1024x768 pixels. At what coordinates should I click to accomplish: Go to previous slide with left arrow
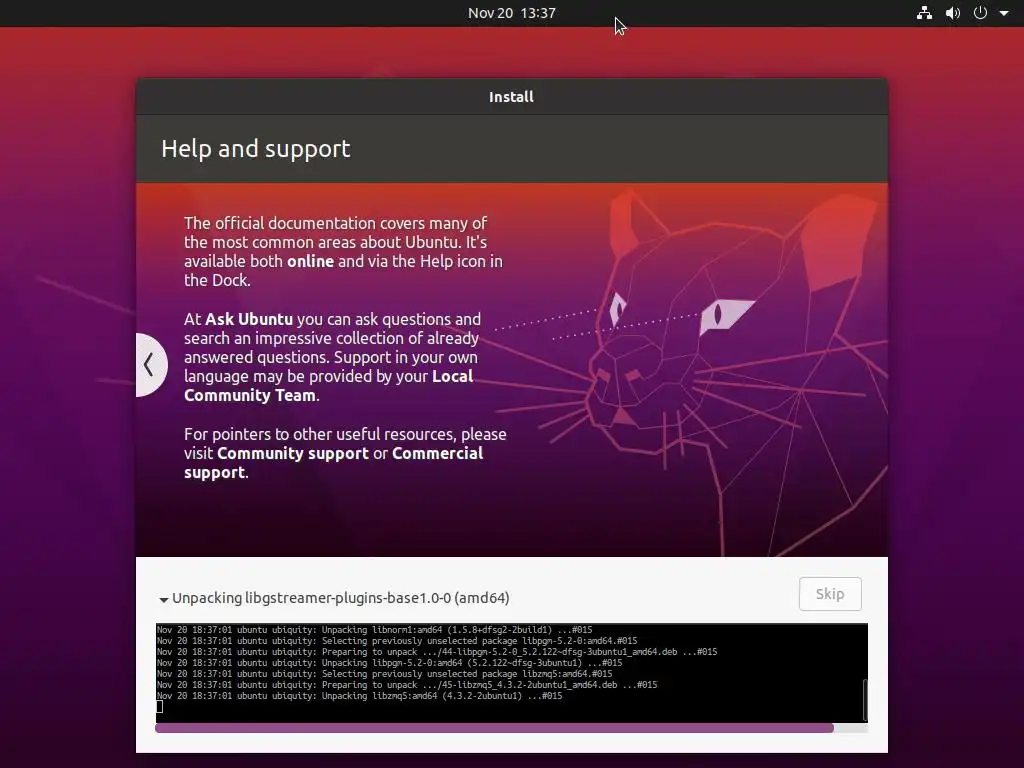(151, 364)
